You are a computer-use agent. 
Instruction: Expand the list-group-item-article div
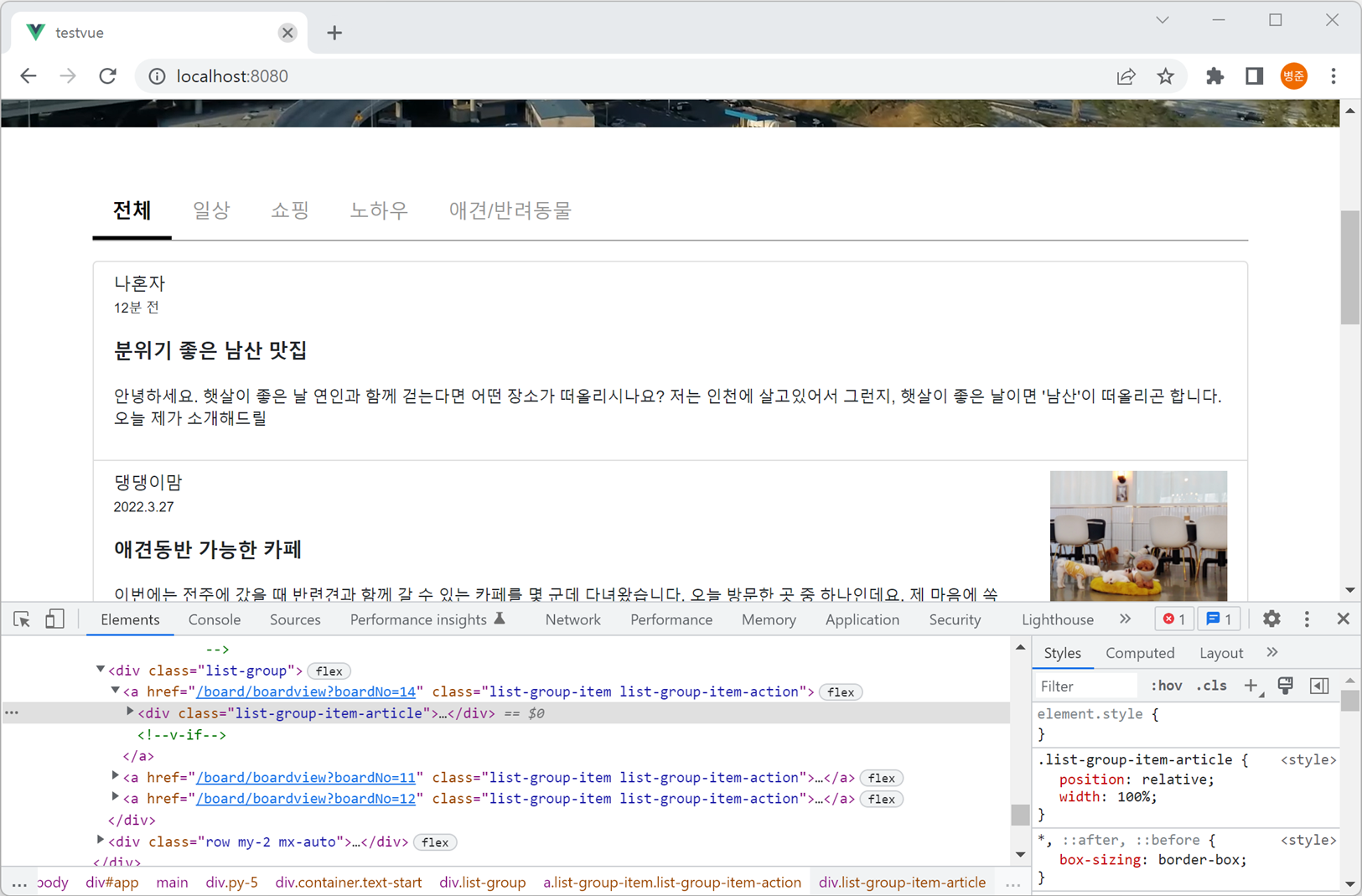tap(130, 712)
